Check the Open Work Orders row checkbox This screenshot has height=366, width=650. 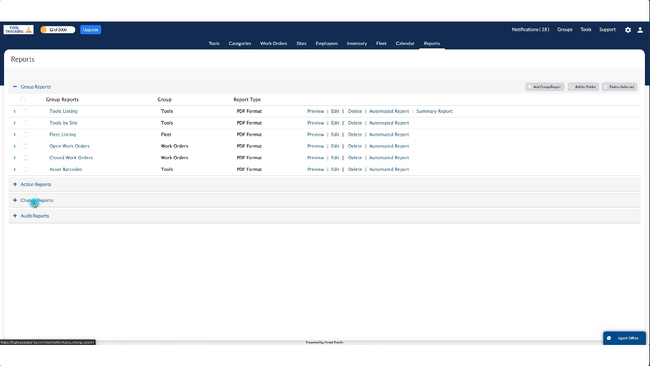pos(26,146)
